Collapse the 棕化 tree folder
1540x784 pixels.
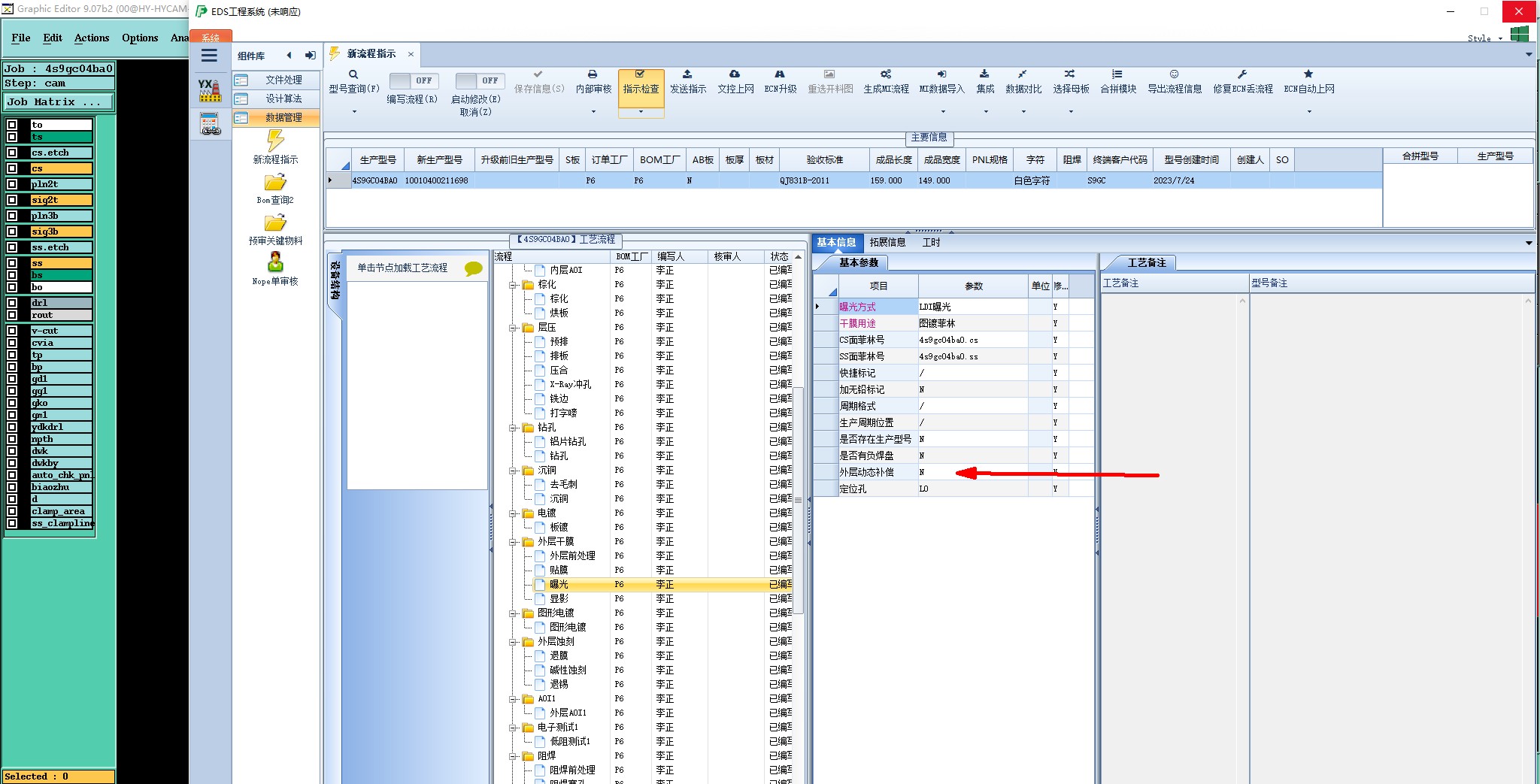coord(514,285)
